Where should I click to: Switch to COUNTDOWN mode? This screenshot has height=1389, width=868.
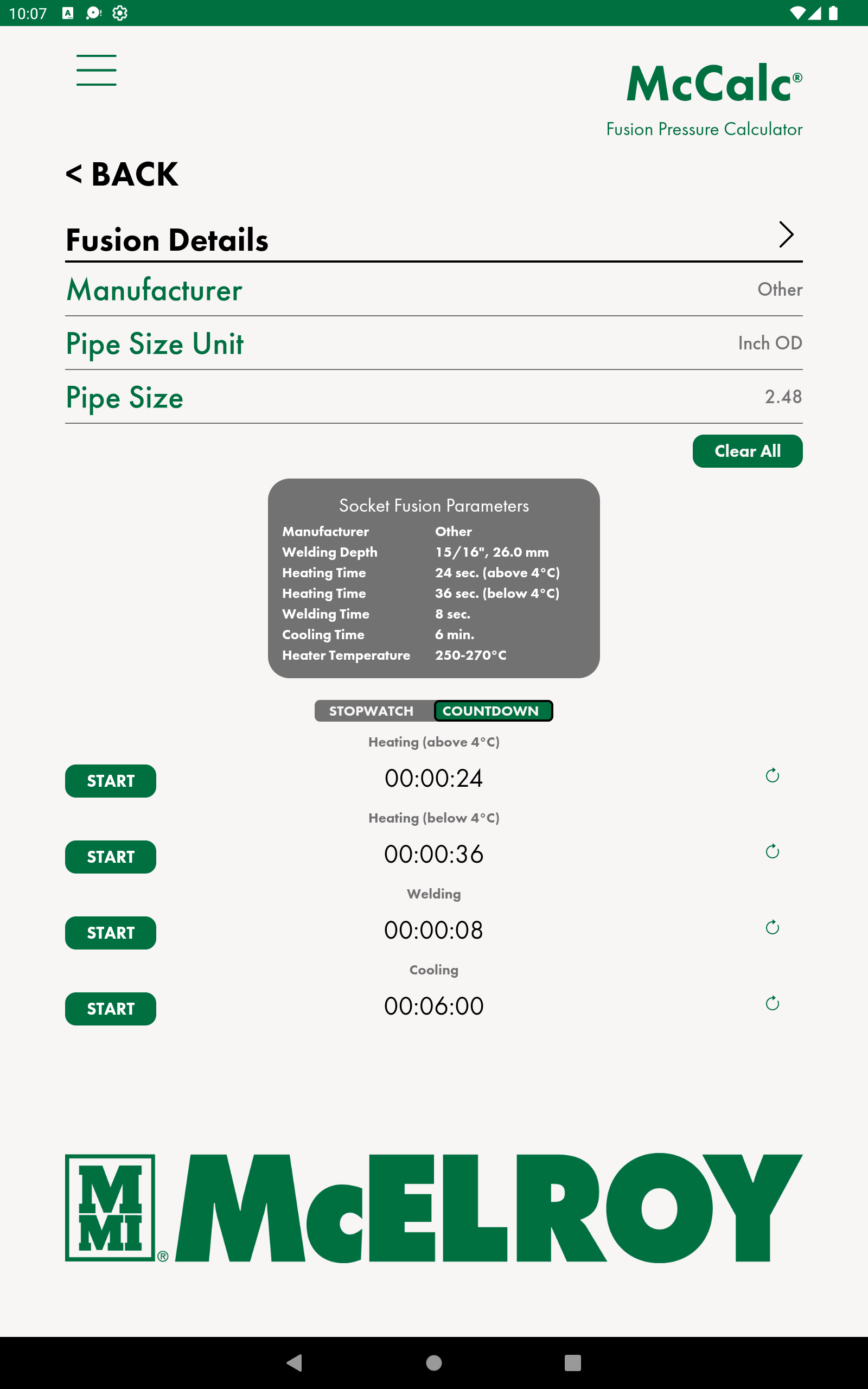[x=493, y=711]
